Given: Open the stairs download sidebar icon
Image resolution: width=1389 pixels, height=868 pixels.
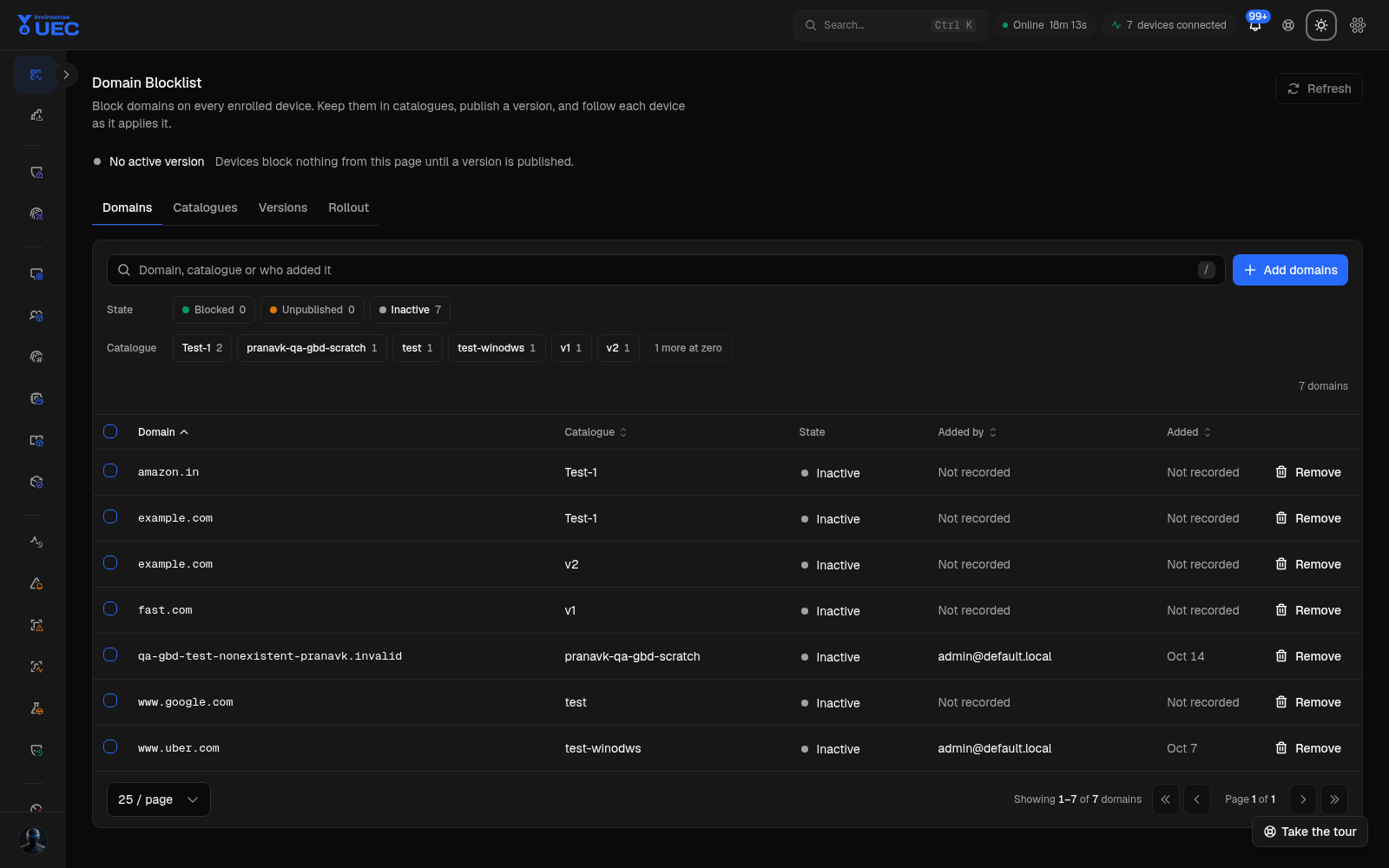Looking at the screenshot, I should pos(36,115).
